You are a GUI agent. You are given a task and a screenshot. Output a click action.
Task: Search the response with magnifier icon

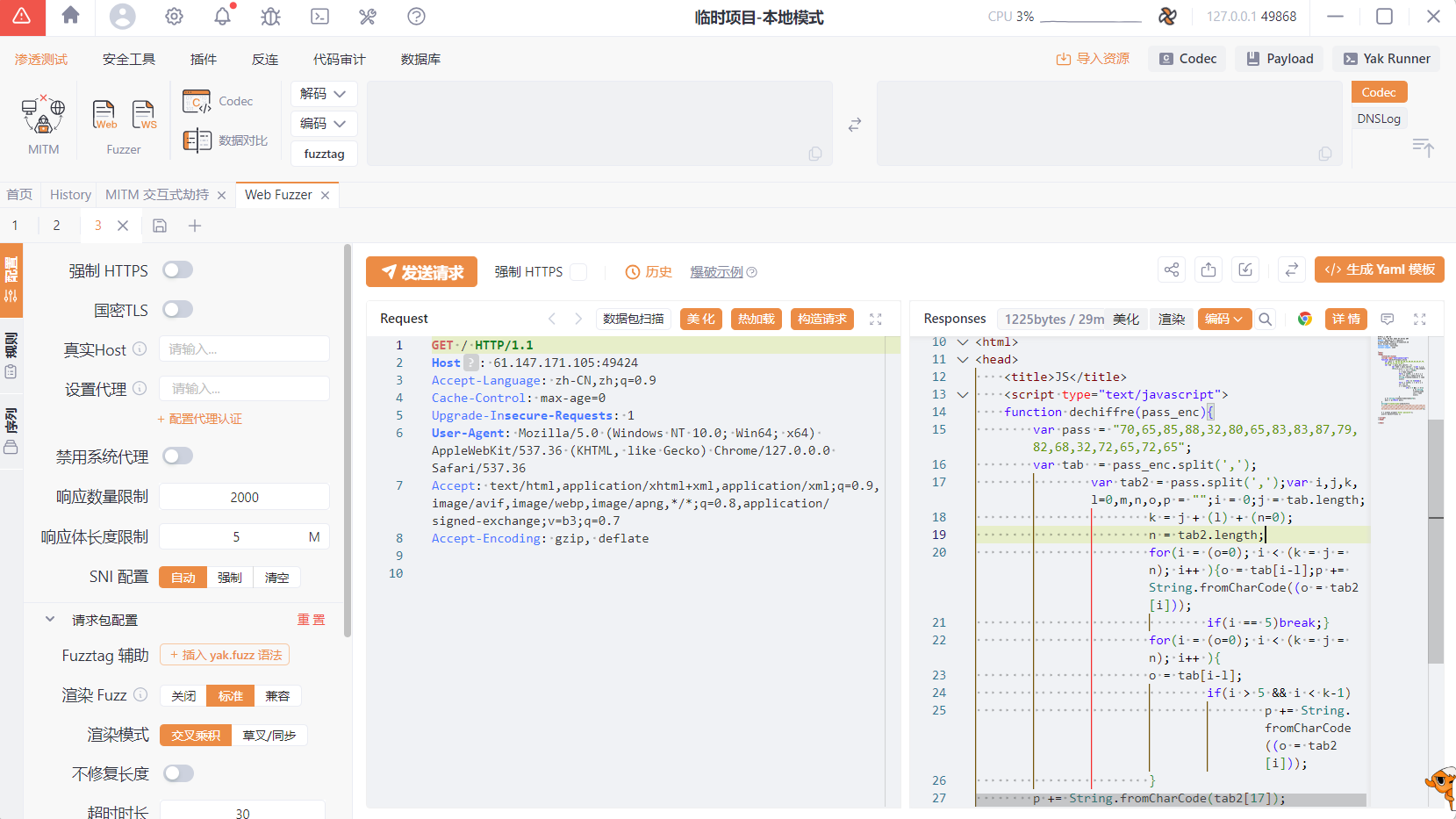coord(1265,319)
